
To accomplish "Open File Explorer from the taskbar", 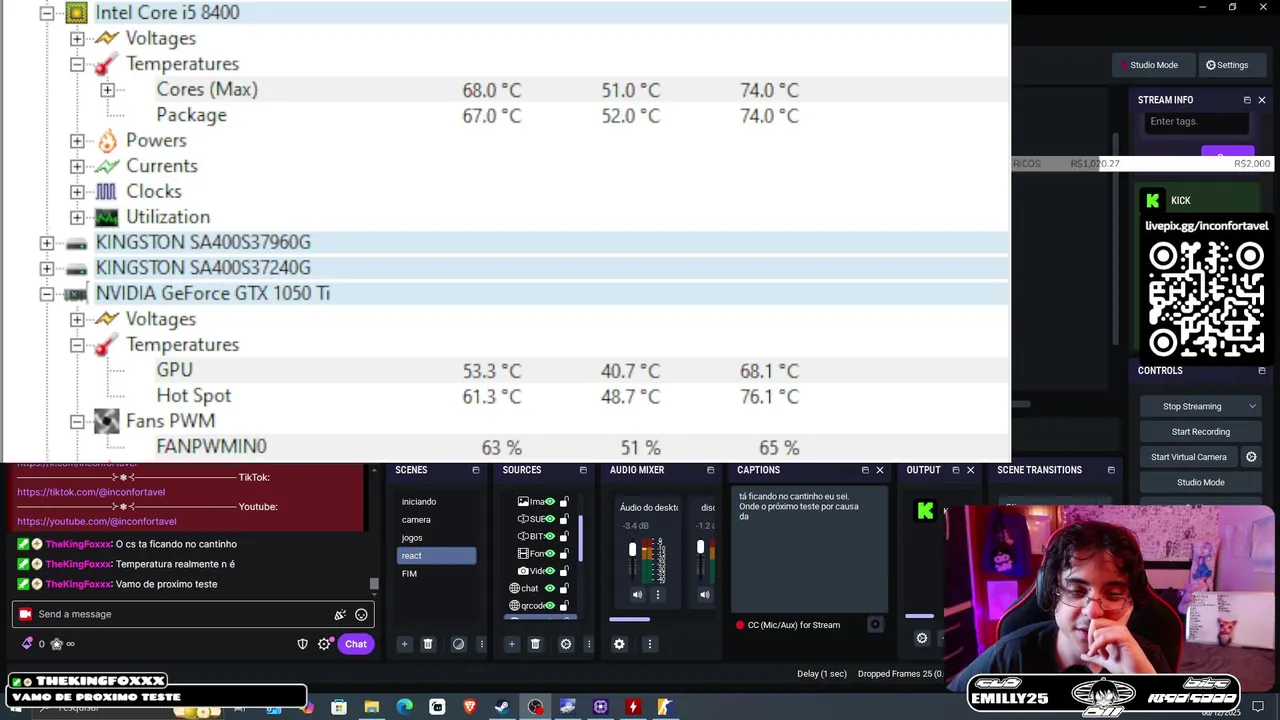I will pos(371,707).
